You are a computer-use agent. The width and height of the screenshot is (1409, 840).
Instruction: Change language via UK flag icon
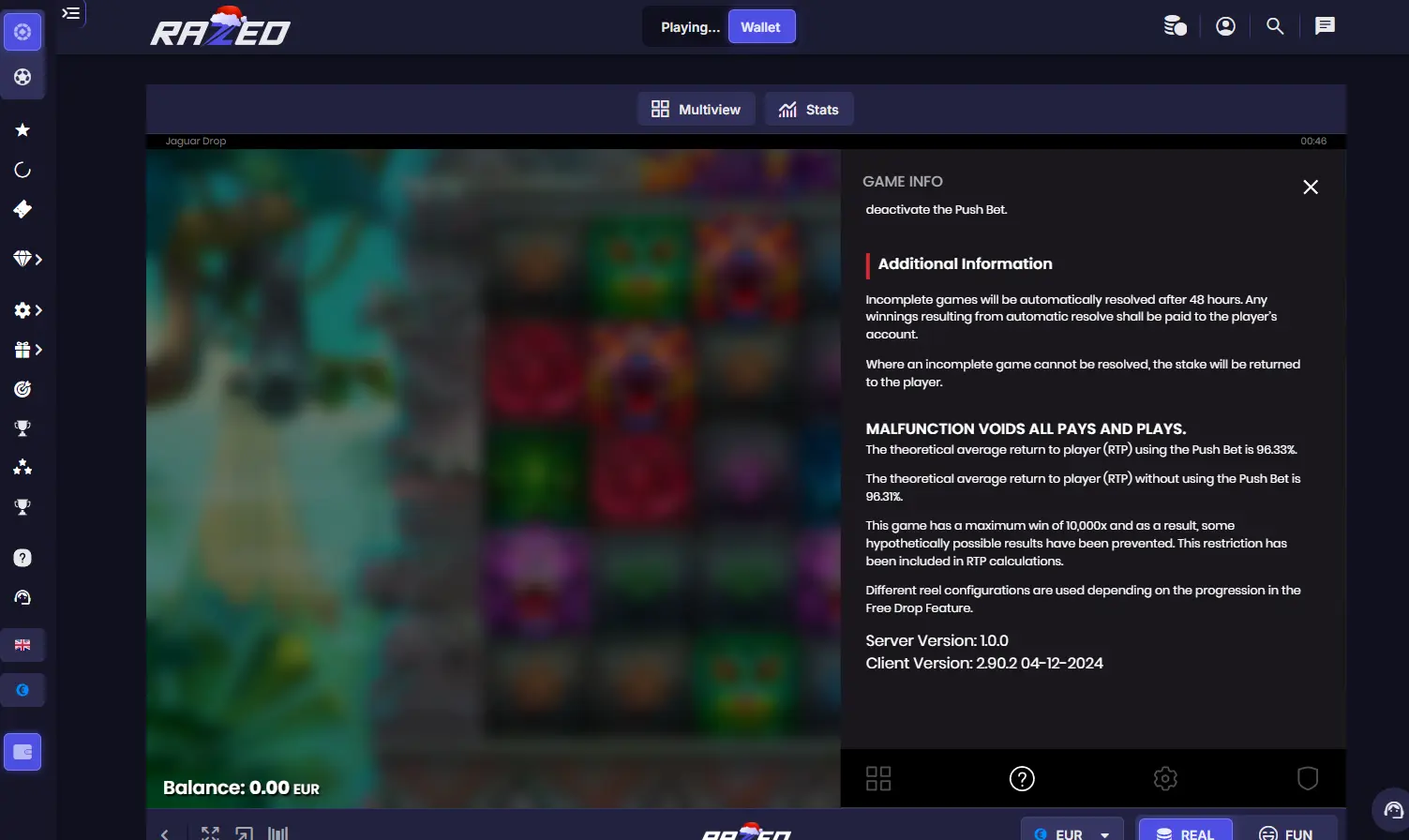coord(22,645)
